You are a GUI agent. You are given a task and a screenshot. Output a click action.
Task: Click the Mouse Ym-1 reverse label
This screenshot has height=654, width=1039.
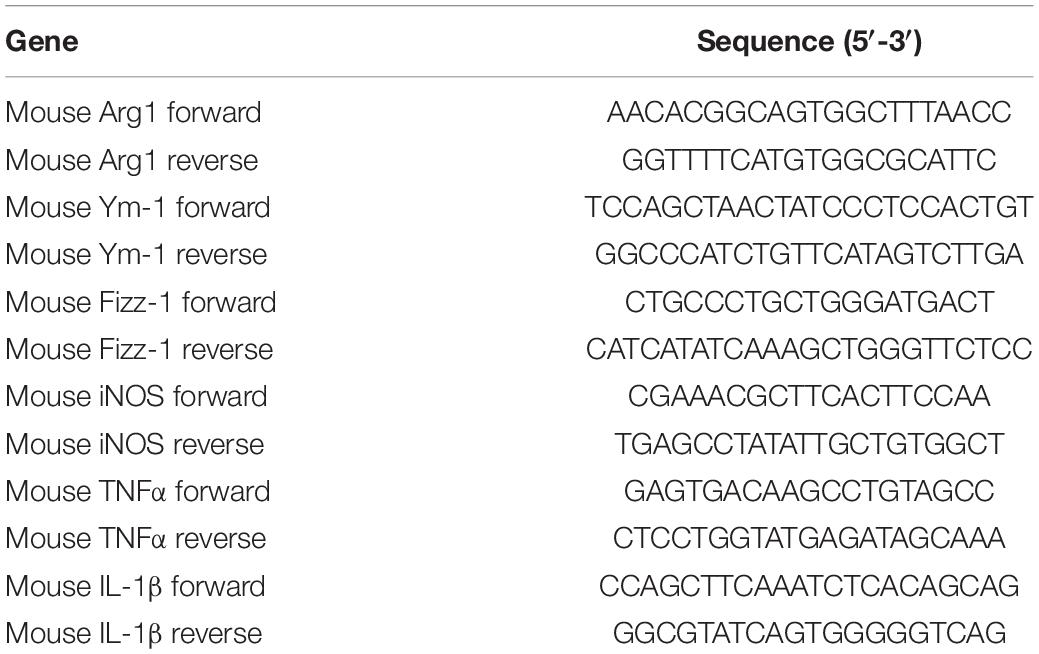137,254
